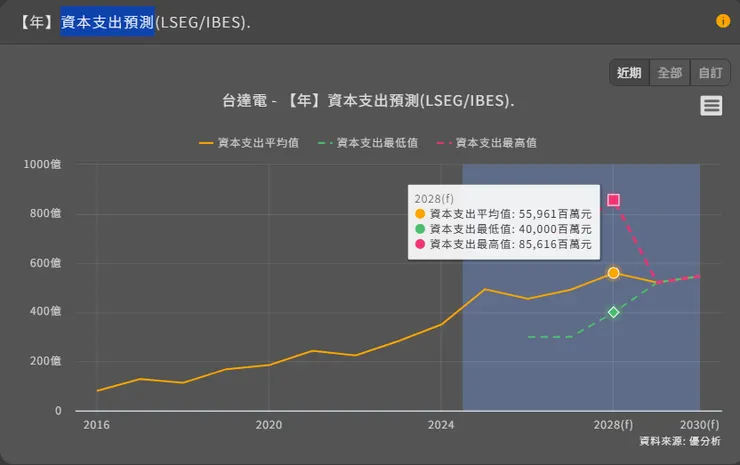Image resolution: width=740 pixels, height=465 pixels.
Task: Click the 資料來源: 優分析 credit
Action: point(680,441)
